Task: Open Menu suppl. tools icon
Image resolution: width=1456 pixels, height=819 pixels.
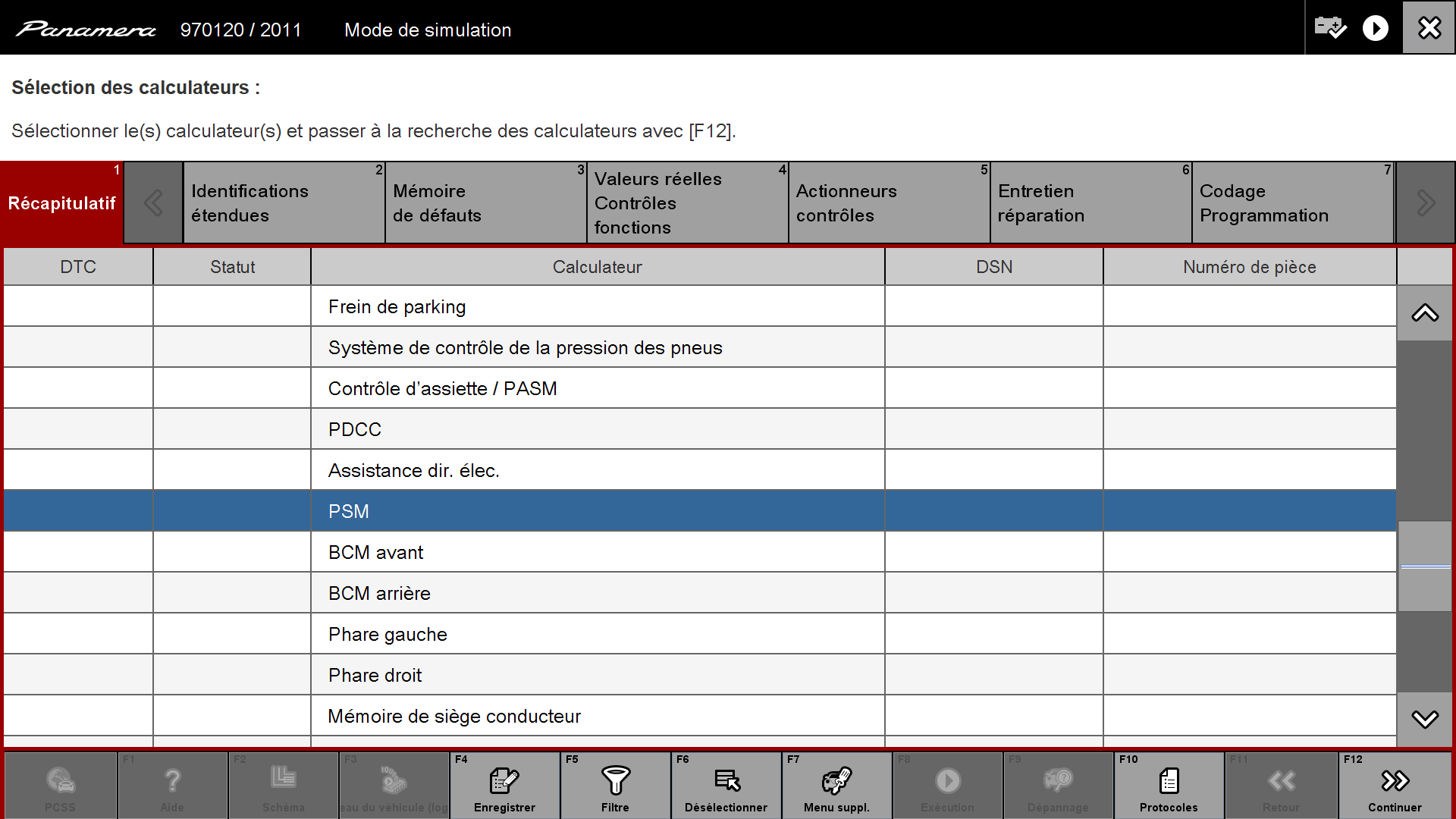Action: pos(836,781)
